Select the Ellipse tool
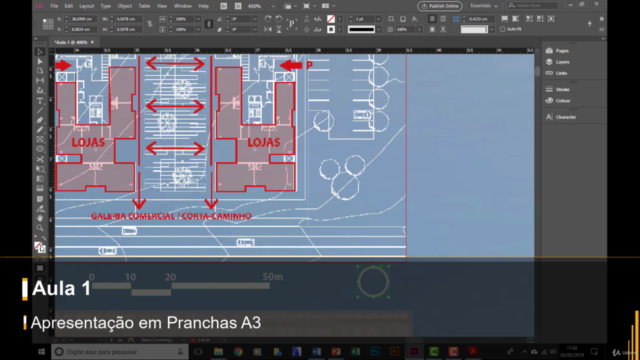Screen dimensions: 640x360 coord(40,149)
